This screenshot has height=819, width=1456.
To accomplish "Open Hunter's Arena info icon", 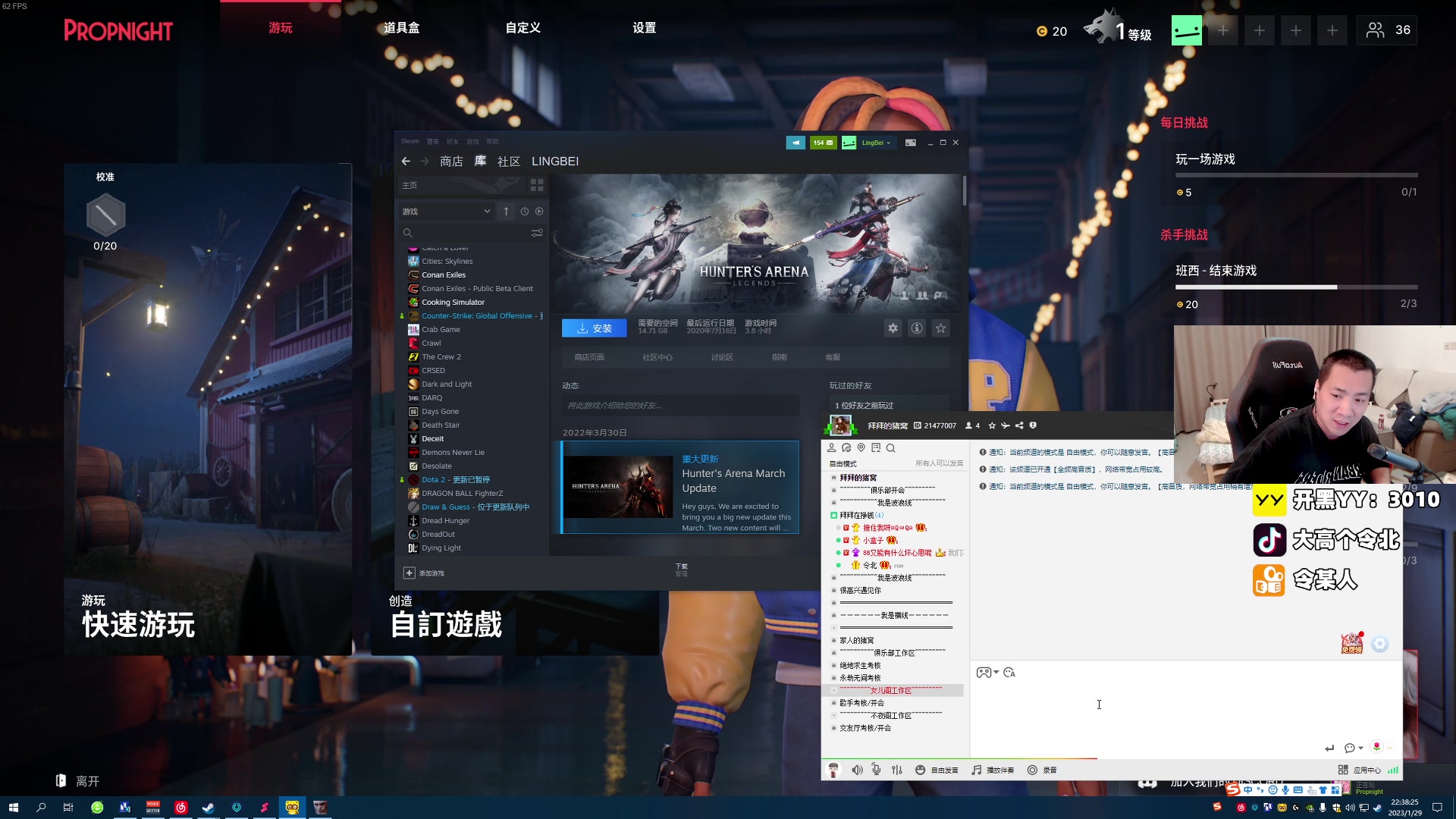I will [x=917, y=328].
